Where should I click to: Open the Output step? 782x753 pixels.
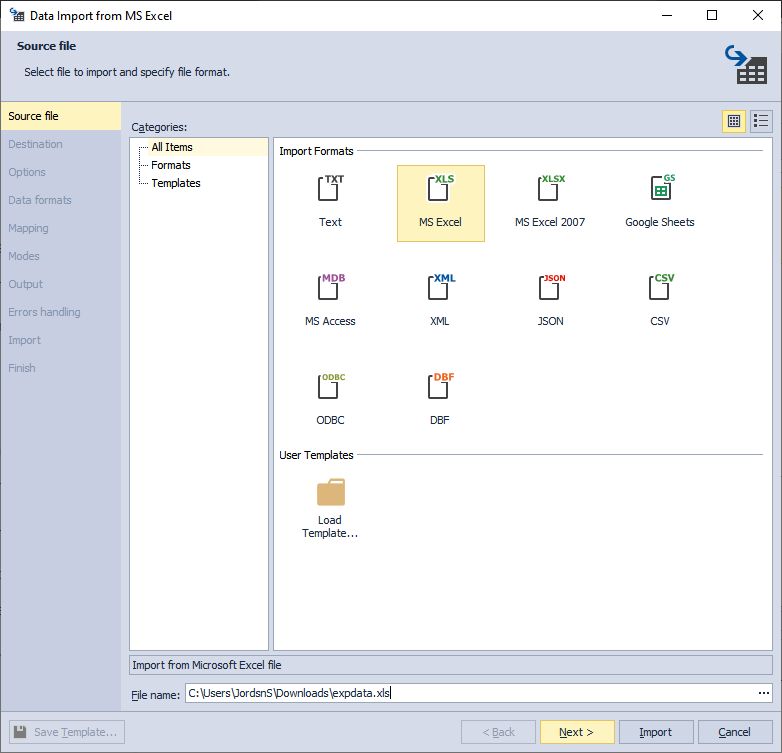61,284
